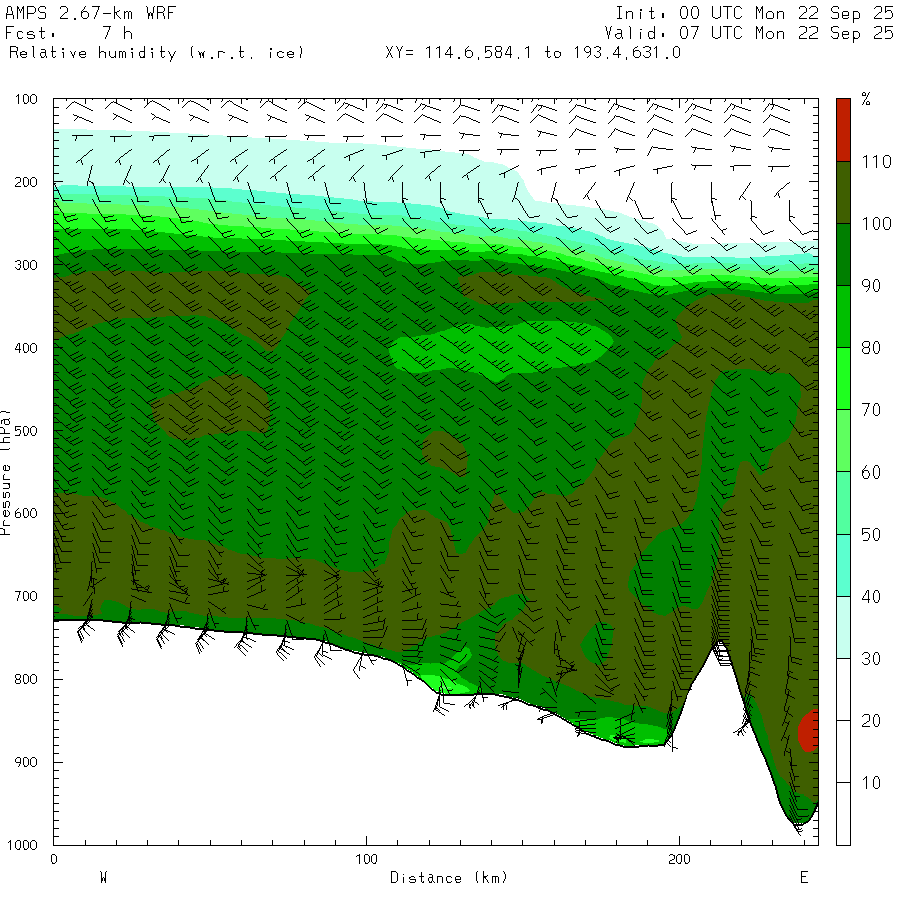Select the pressure axis tick label '800'

tap(26, 680)
